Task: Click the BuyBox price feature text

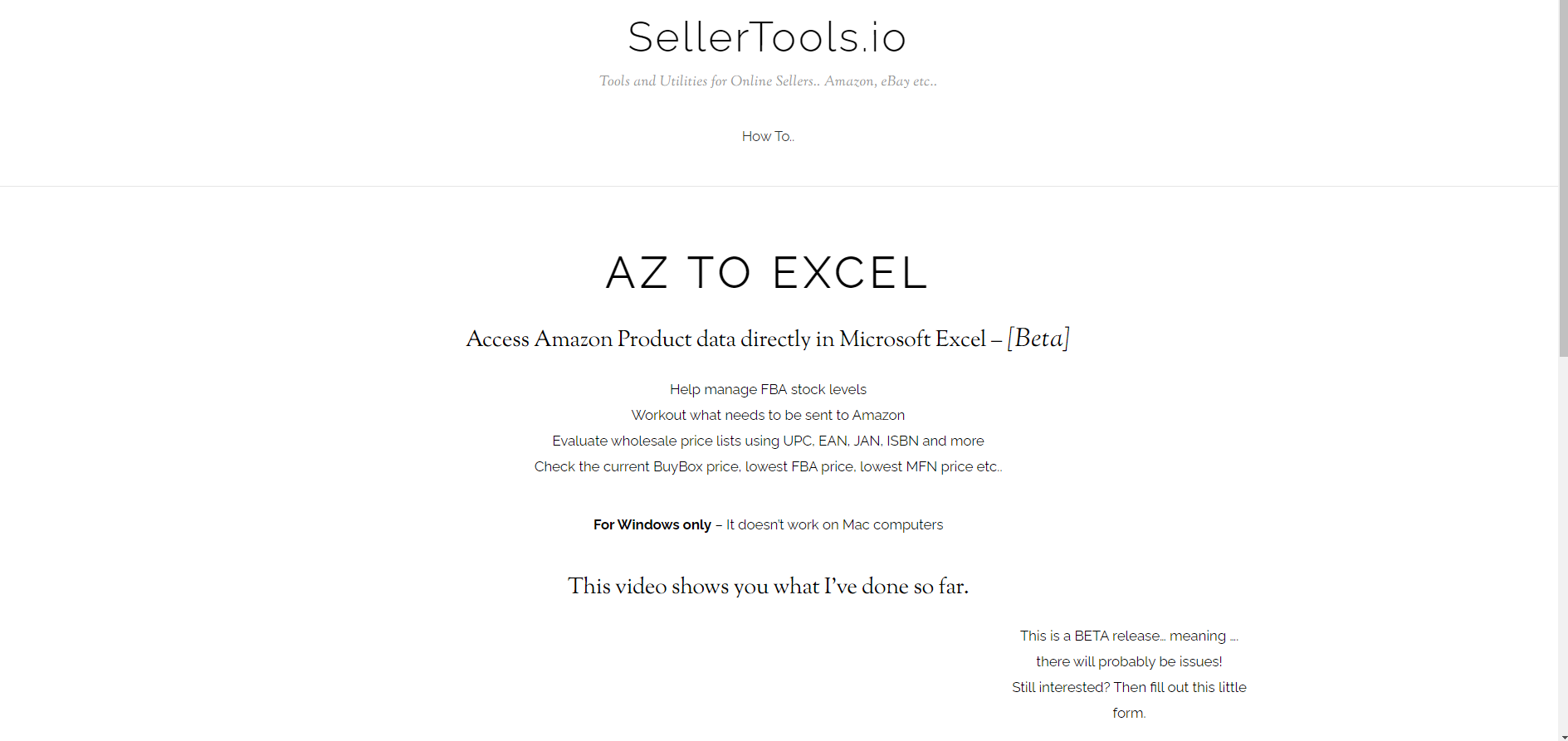Action: tap(768, 466)
